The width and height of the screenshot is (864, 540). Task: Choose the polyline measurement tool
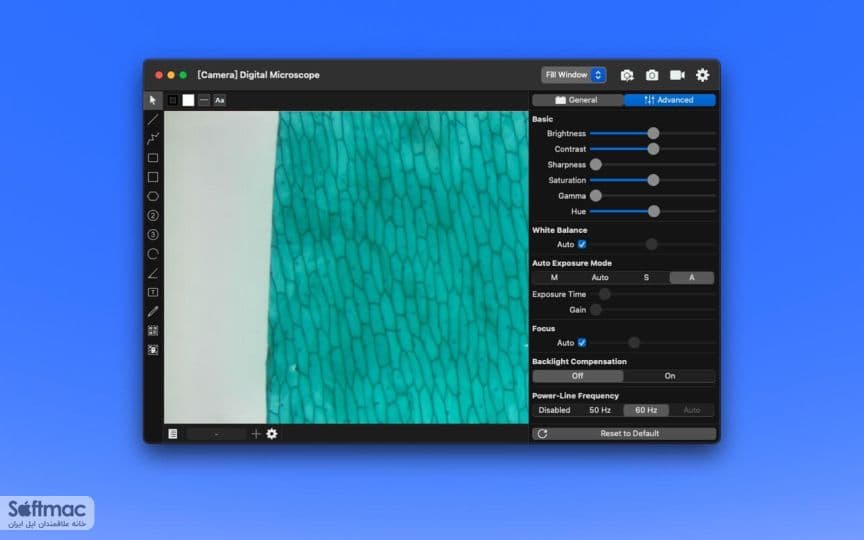tap(153, 138)
